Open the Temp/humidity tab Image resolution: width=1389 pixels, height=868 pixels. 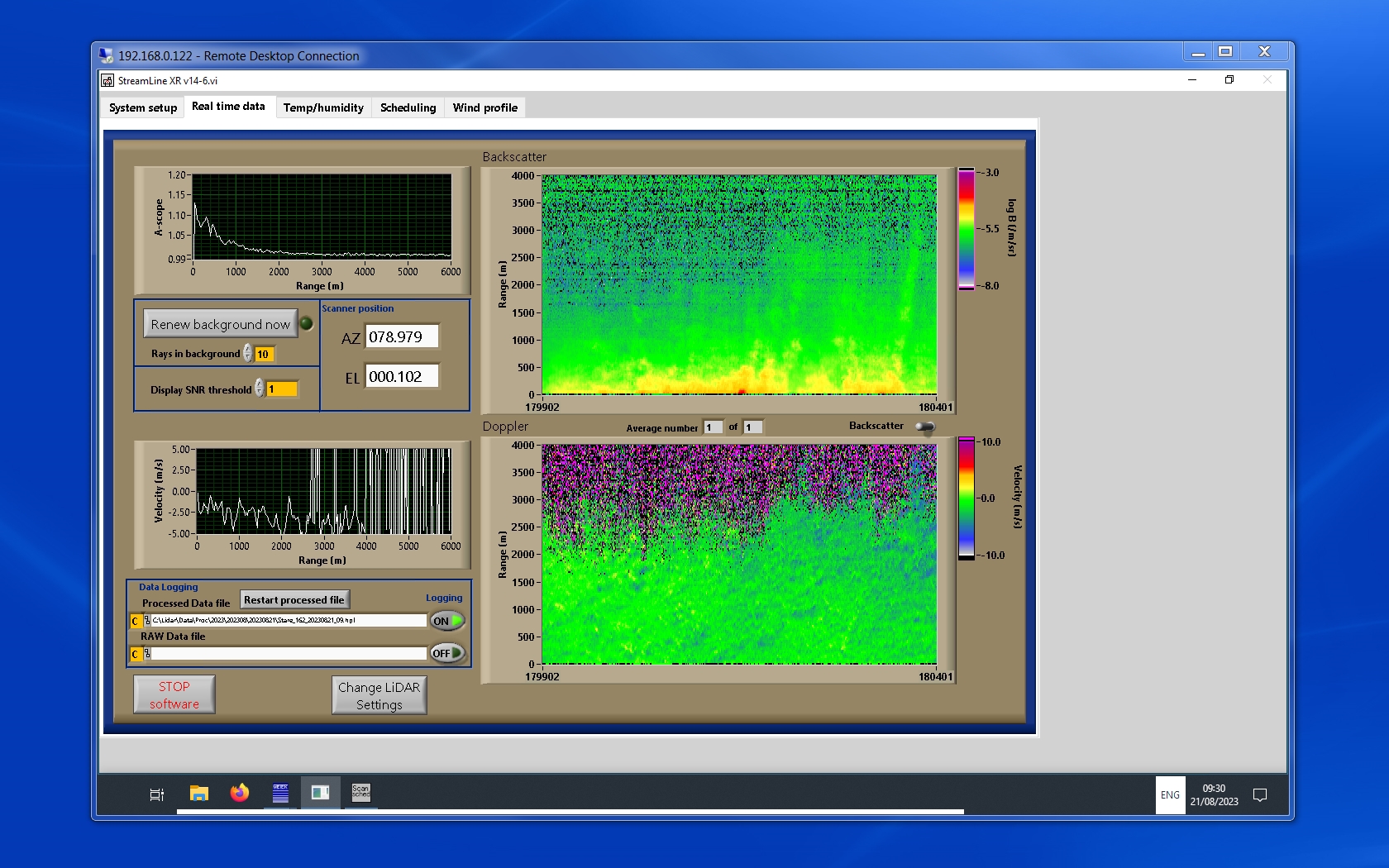click(323, 107)
